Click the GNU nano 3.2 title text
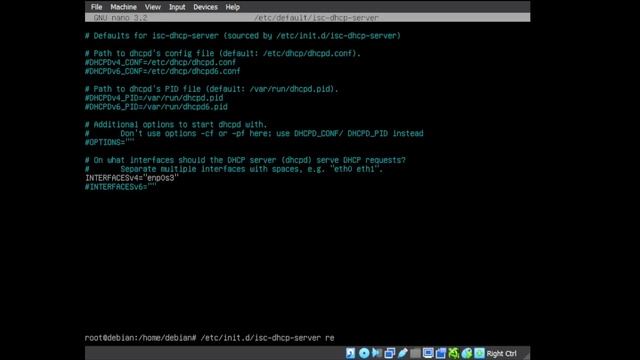The image size is (640, 360). (x=120, y=18)
